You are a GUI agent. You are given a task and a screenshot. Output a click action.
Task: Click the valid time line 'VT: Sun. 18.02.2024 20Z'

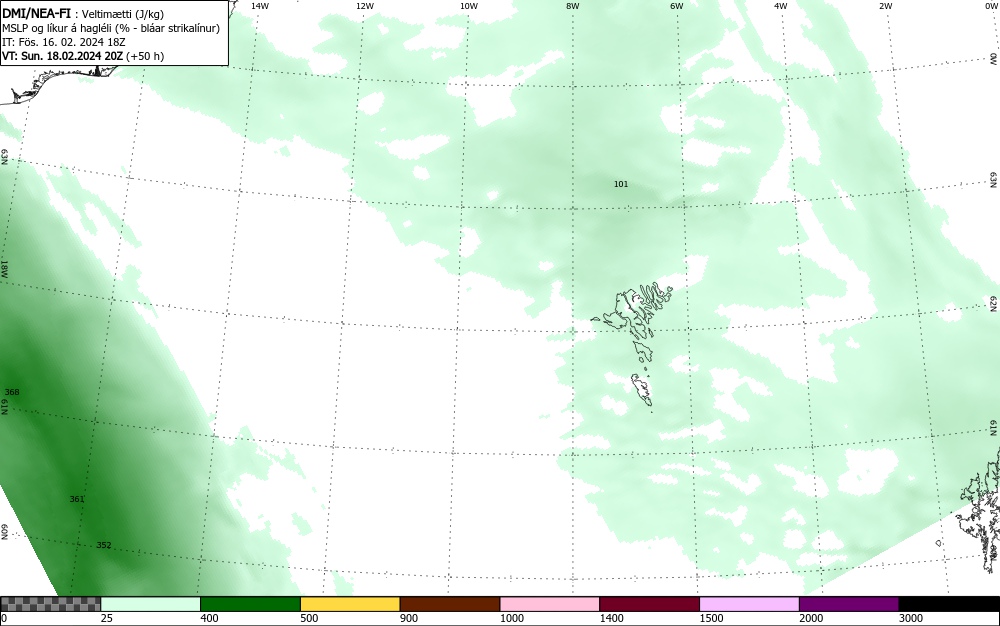(x=61, y=56)
